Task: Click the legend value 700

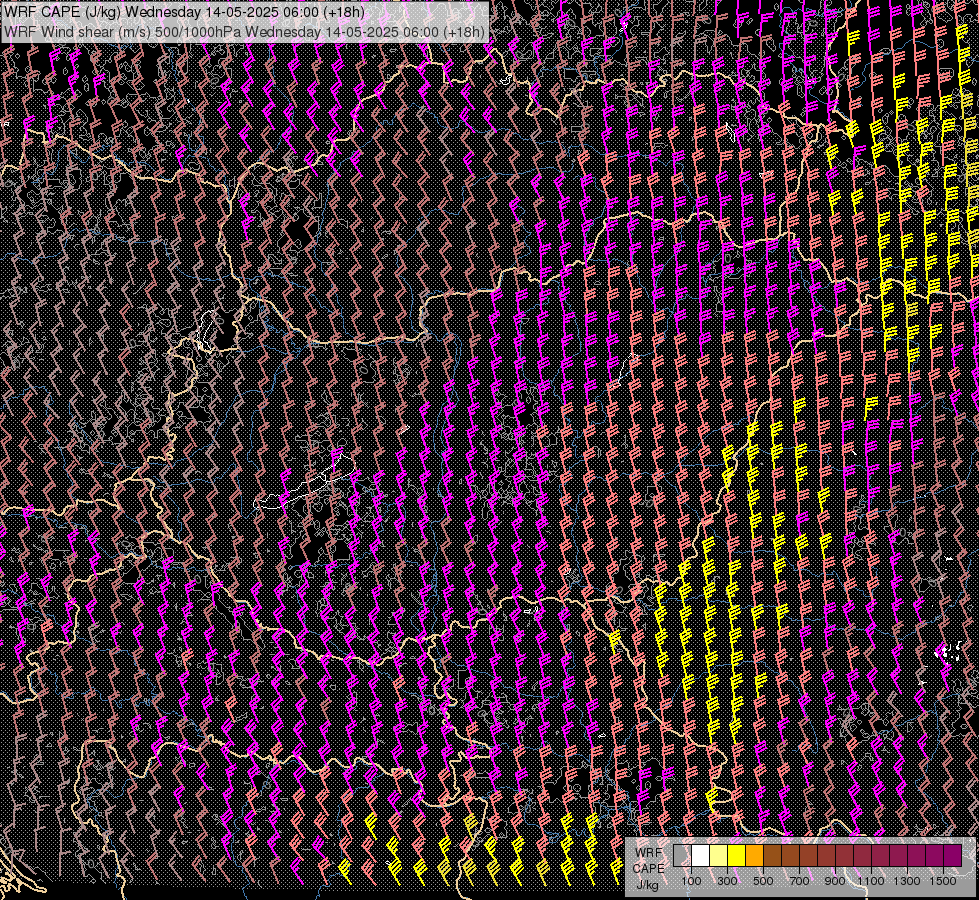Action: coord(799,881)
